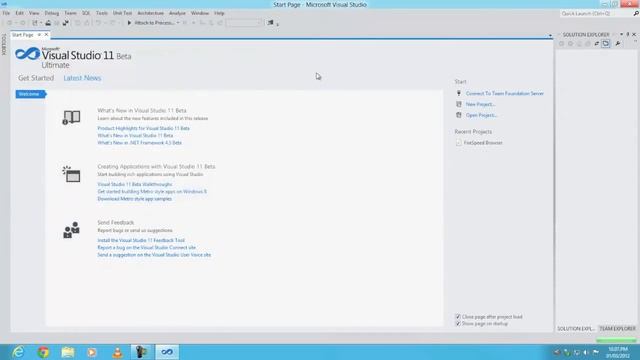Click the Redo toolbar icon
Screen dimensions: 640x360
[113, 23]
